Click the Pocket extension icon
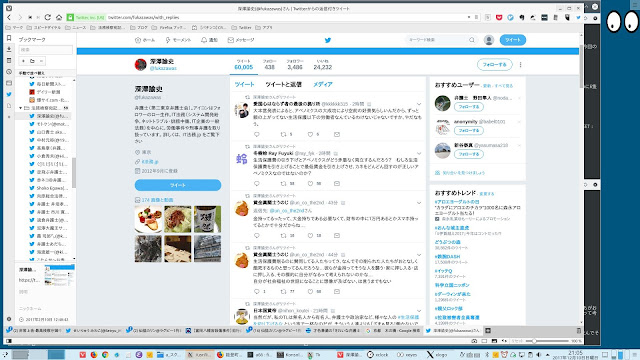 (499, 18)
